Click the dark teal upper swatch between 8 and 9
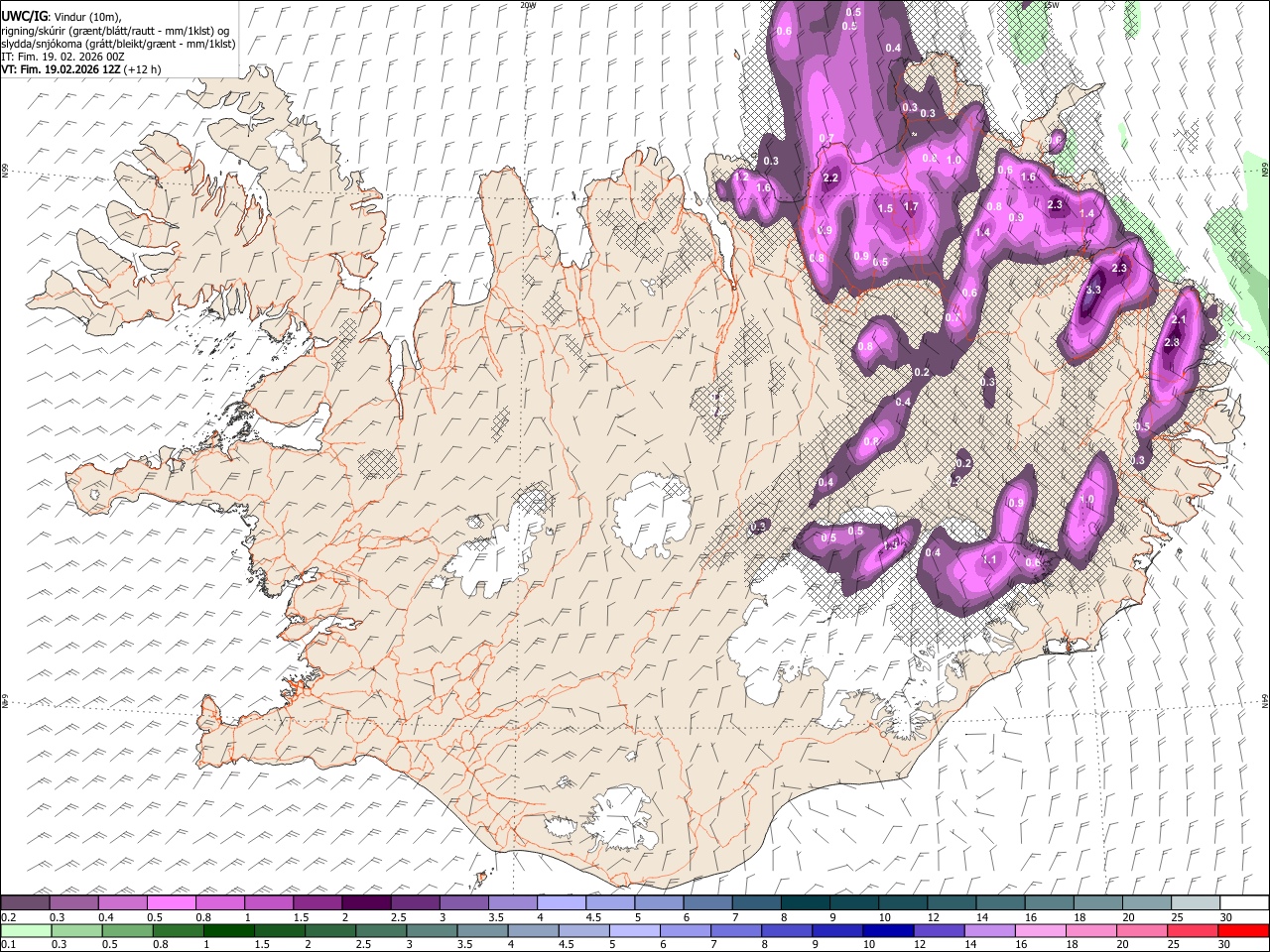Screen dimensions: 1270x952 (x=805, y=902)
